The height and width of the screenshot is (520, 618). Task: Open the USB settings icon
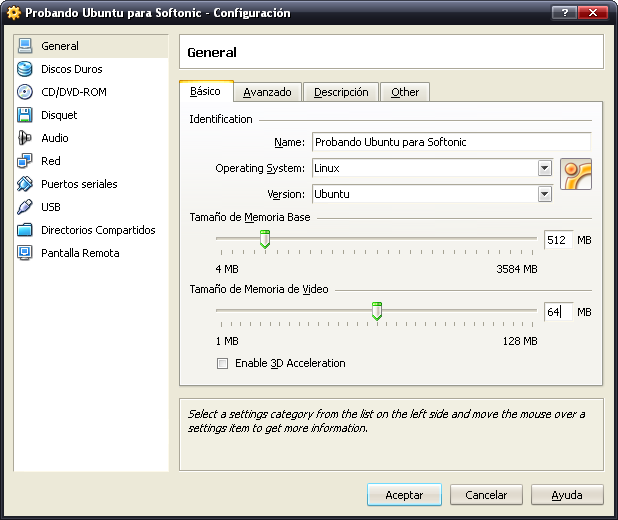click(25, 207)
